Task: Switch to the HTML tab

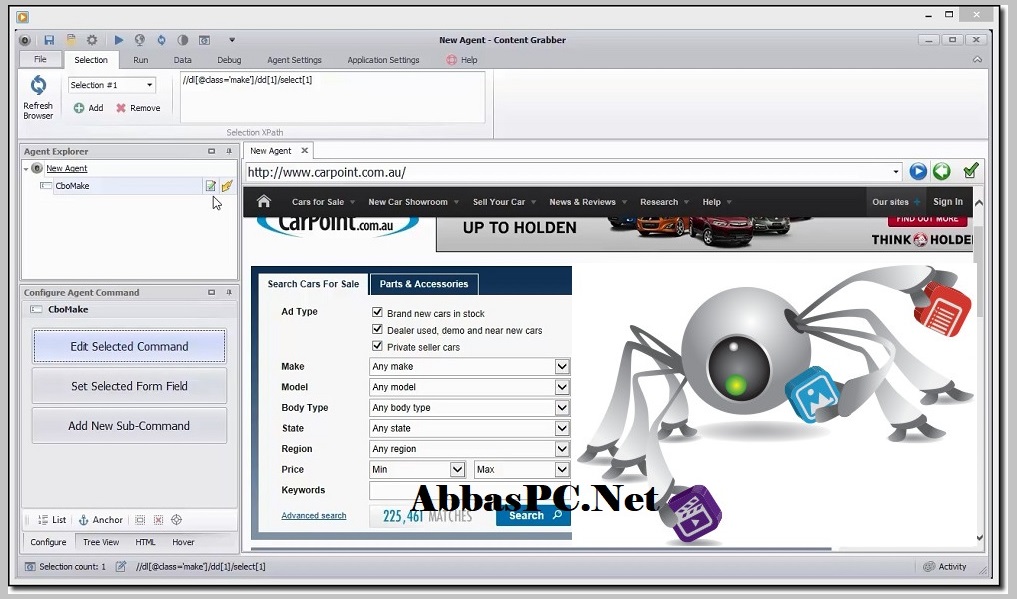Action: [x=145, y=542]
